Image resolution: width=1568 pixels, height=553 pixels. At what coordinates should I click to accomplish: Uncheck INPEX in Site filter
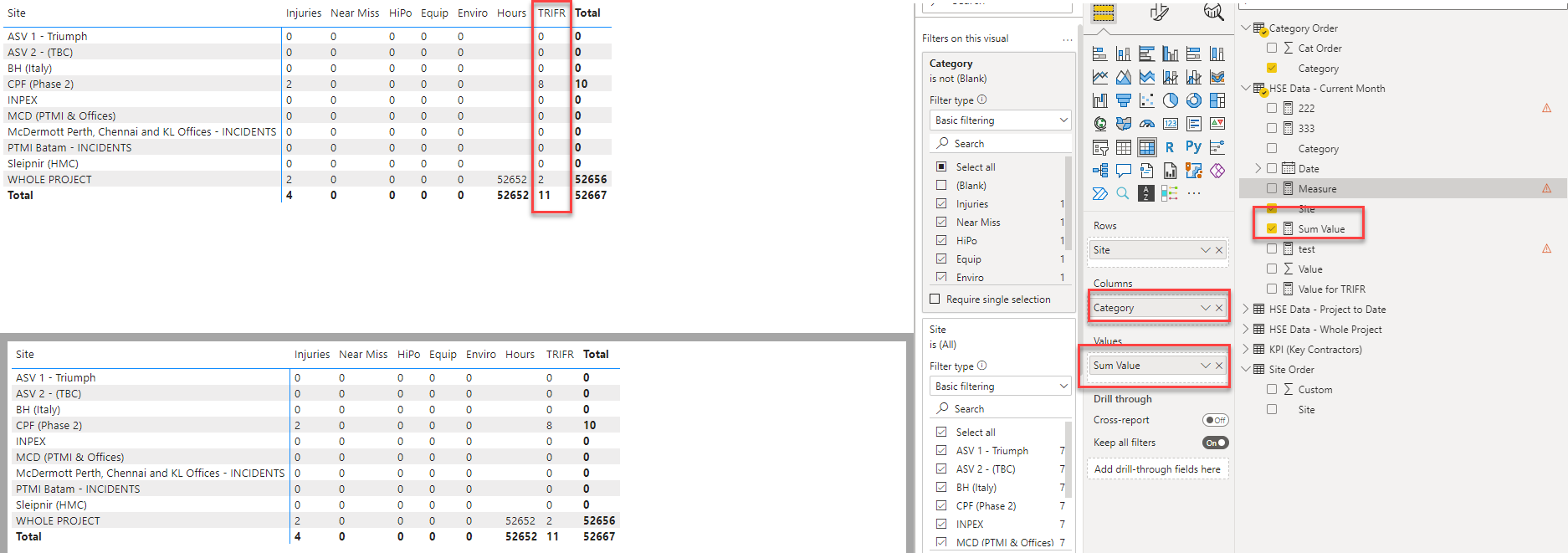click(941, 524)
